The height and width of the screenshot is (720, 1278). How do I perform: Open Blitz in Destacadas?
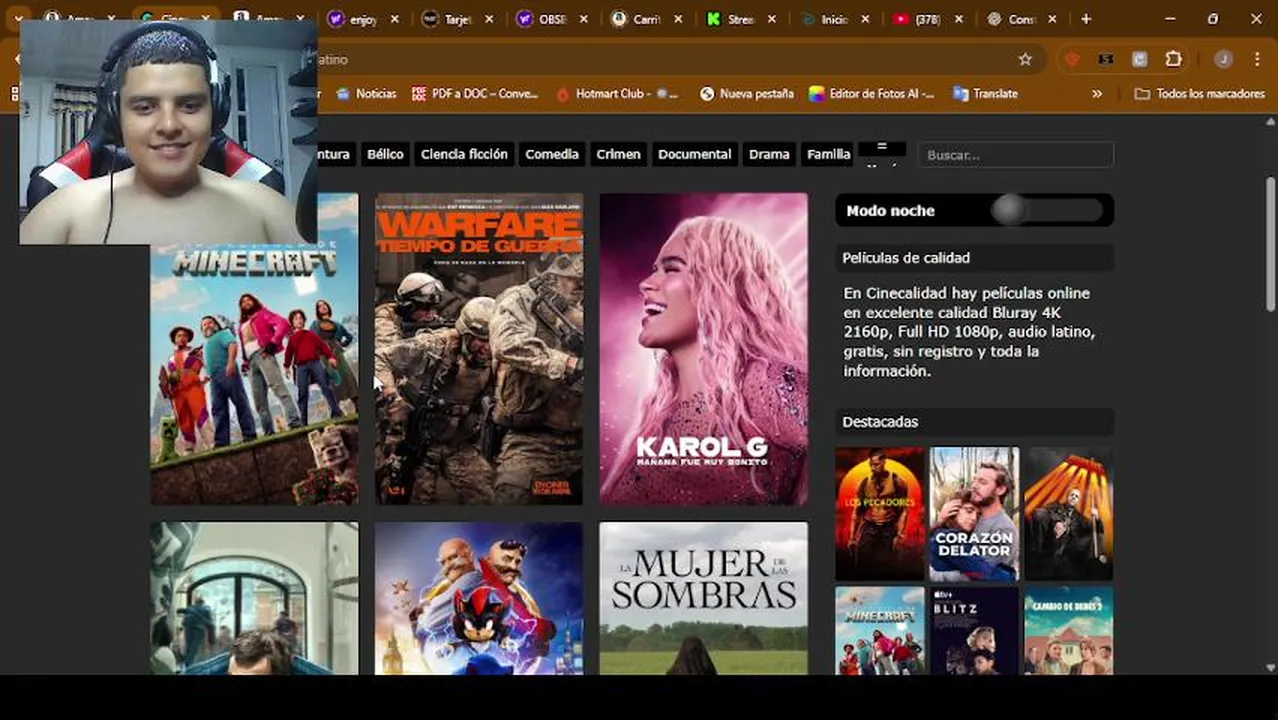[x=974, y=631]
